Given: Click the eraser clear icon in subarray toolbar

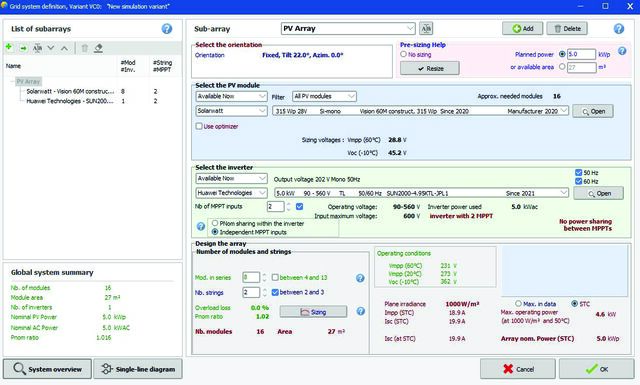Looking at the screenshot, I should pos(98,48).
